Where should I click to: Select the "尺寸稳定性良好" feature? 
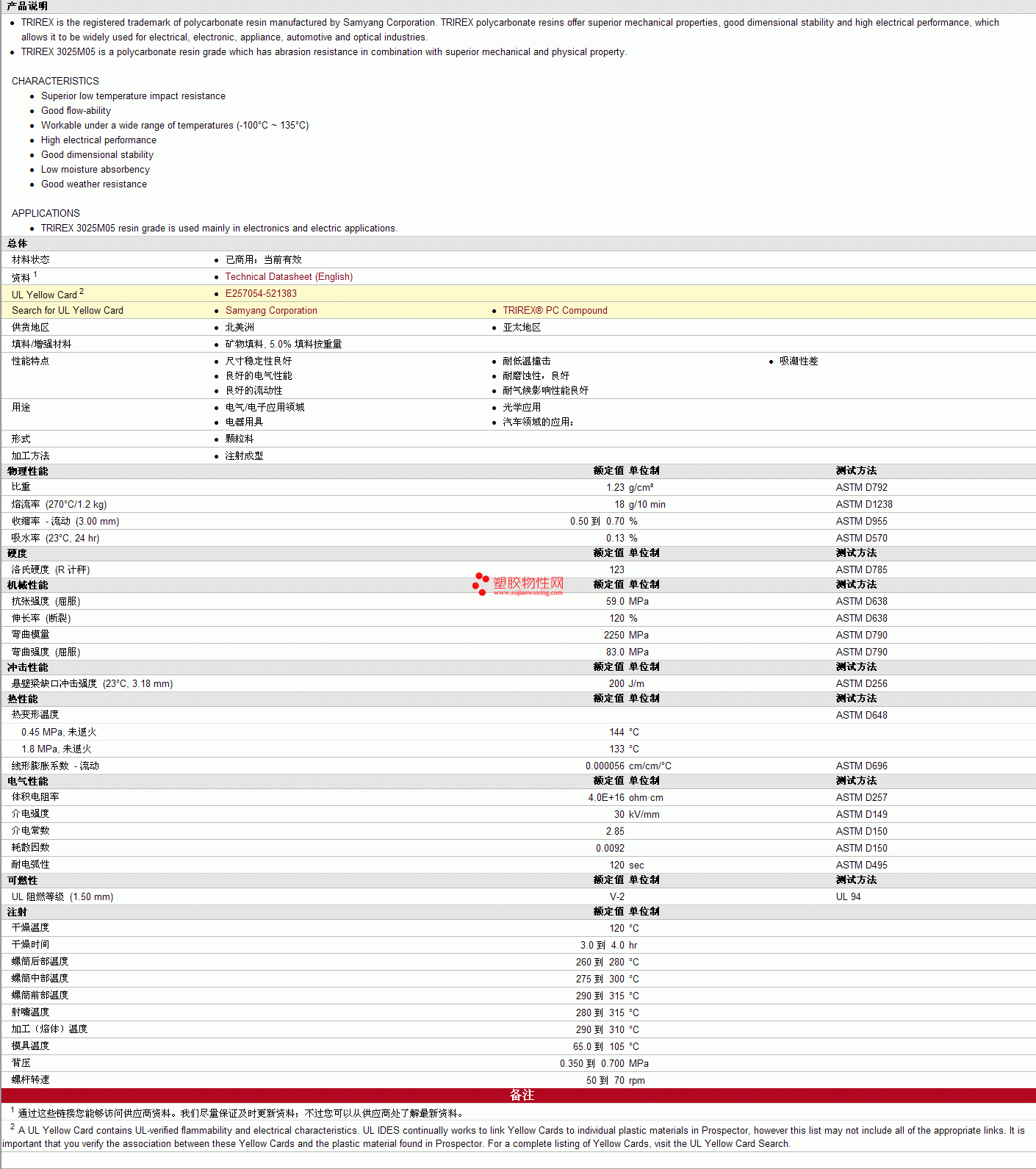point(258,362)
